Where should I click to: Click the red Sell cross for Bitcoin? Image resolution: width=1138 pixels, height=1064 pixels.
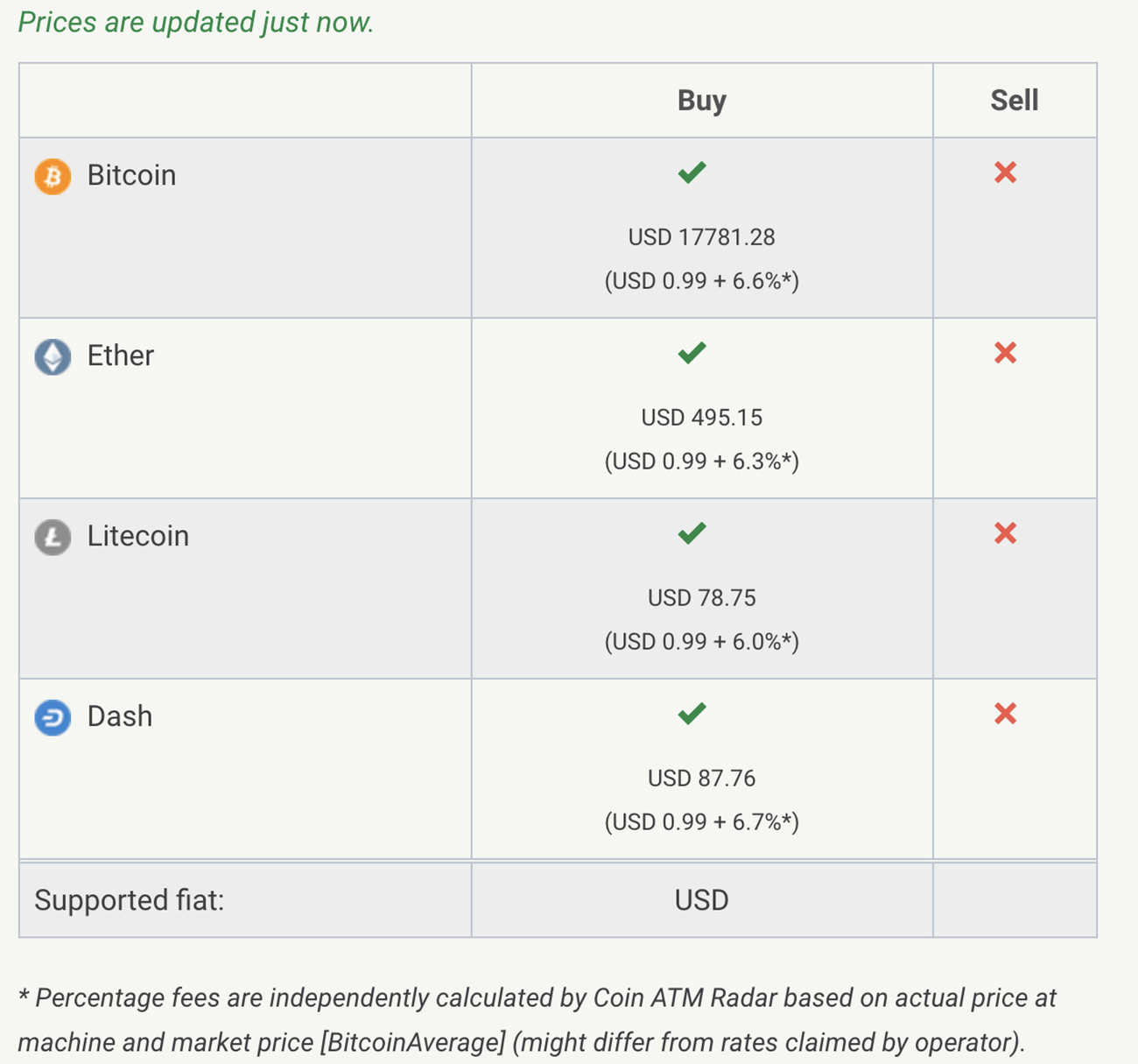coord(1005,173)
